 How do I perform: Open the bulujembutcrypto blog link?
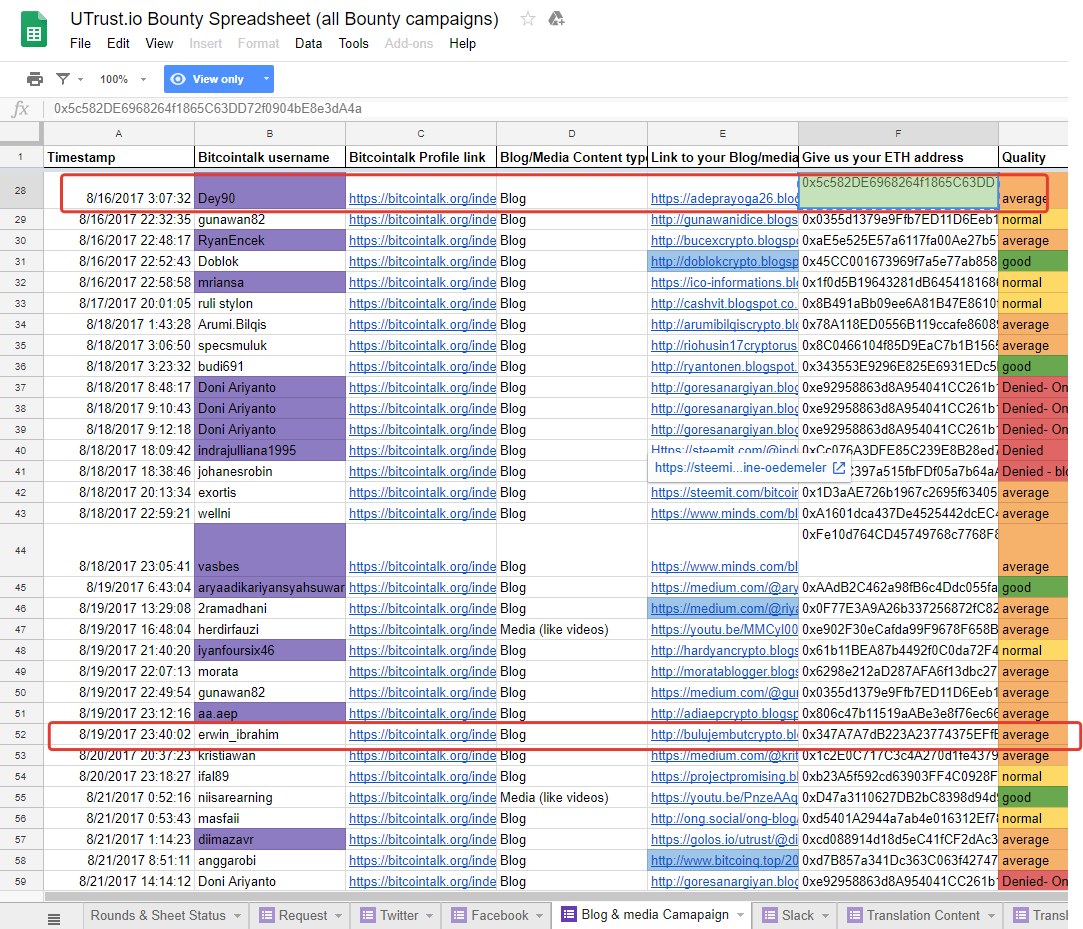pyautogui.click(x=724, y=735)
